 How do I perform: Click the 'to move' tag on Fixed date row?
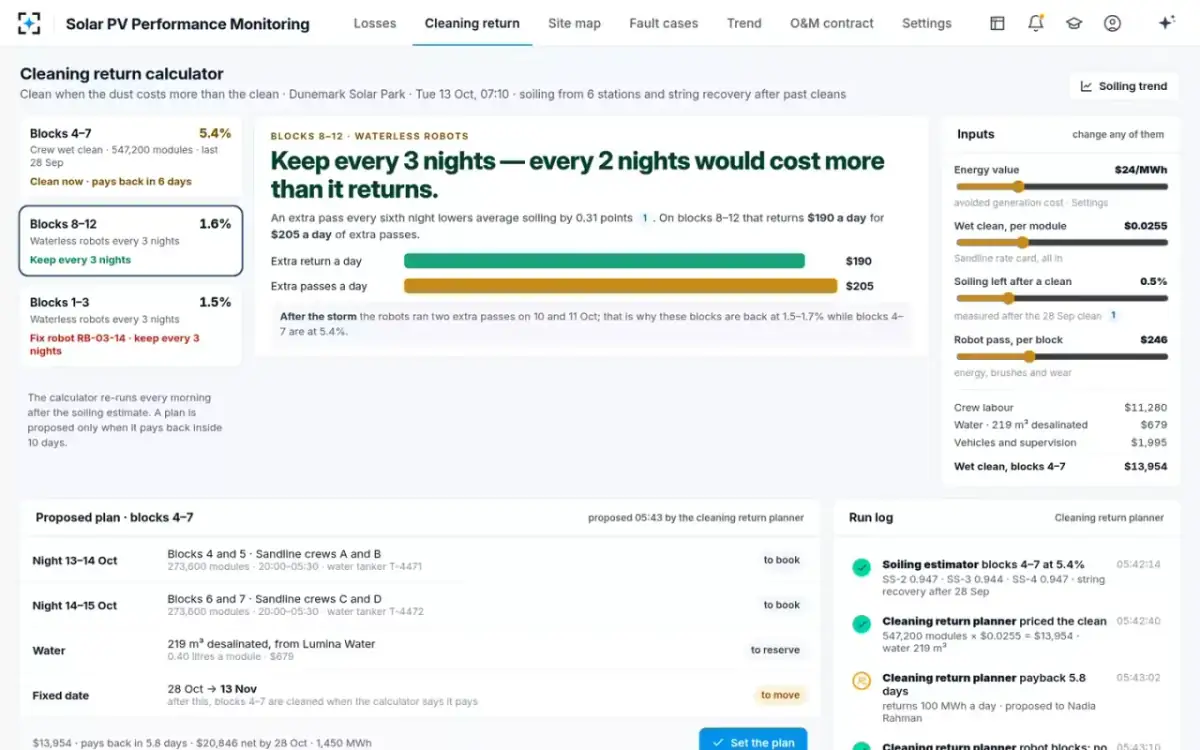pos(780,695)
